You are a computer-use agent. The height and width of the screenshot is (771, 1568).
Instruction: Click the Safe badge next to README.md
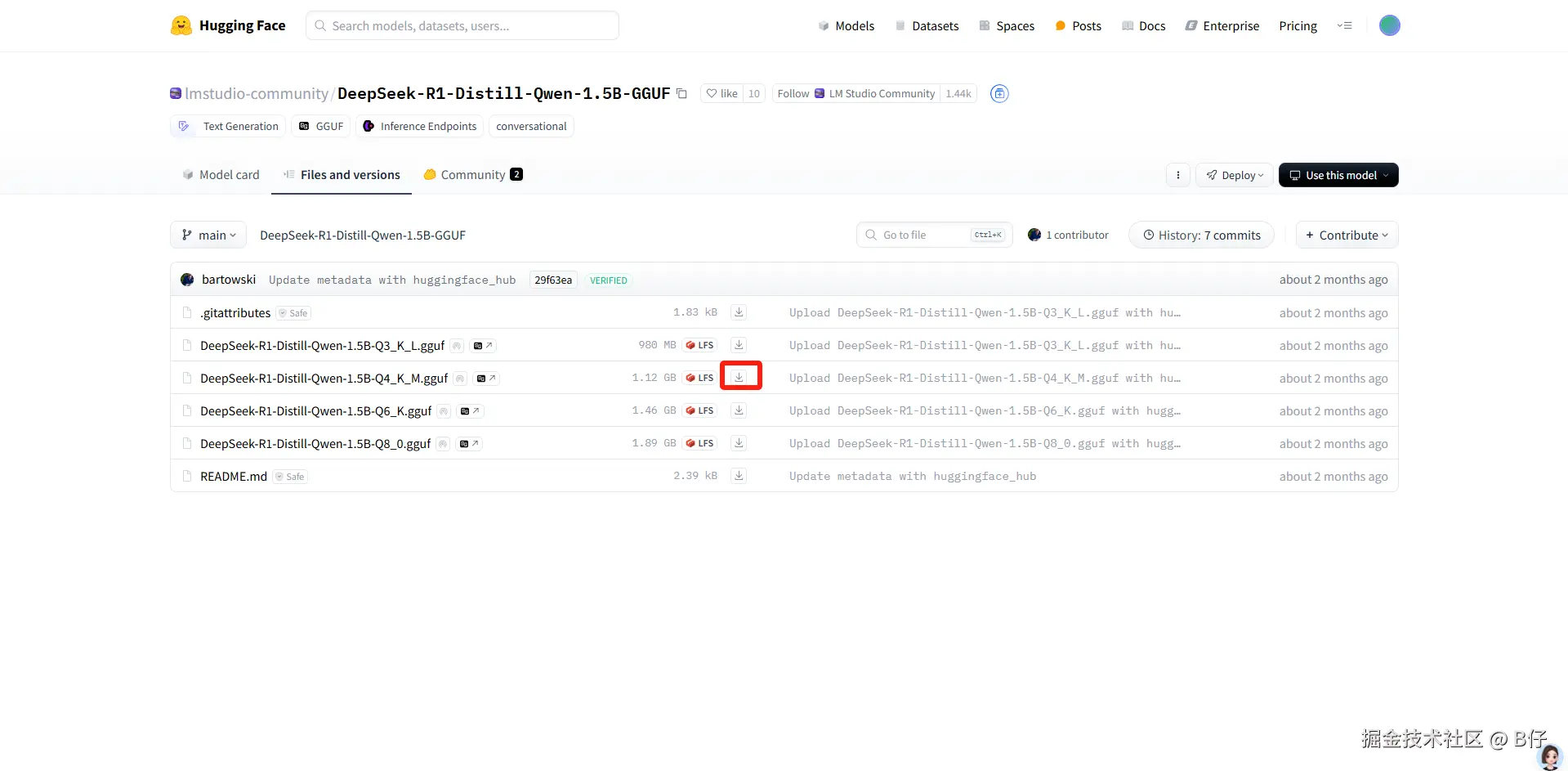tap(290, 477)
